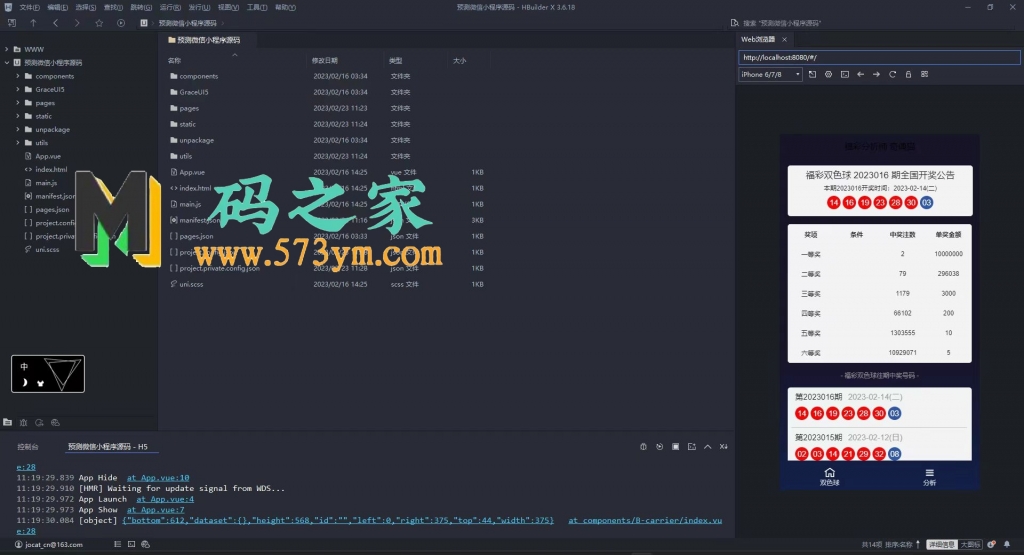
Task: Open the 帮助 (Help) menu
Action: [285, 7]
